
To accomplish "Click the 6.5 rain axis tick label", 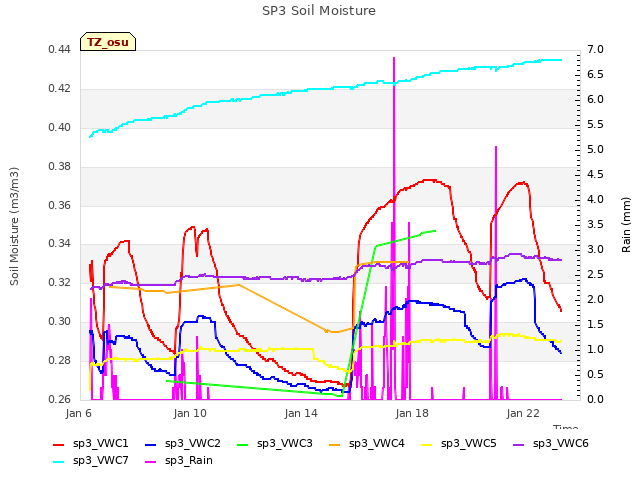I will coord(596,74).
